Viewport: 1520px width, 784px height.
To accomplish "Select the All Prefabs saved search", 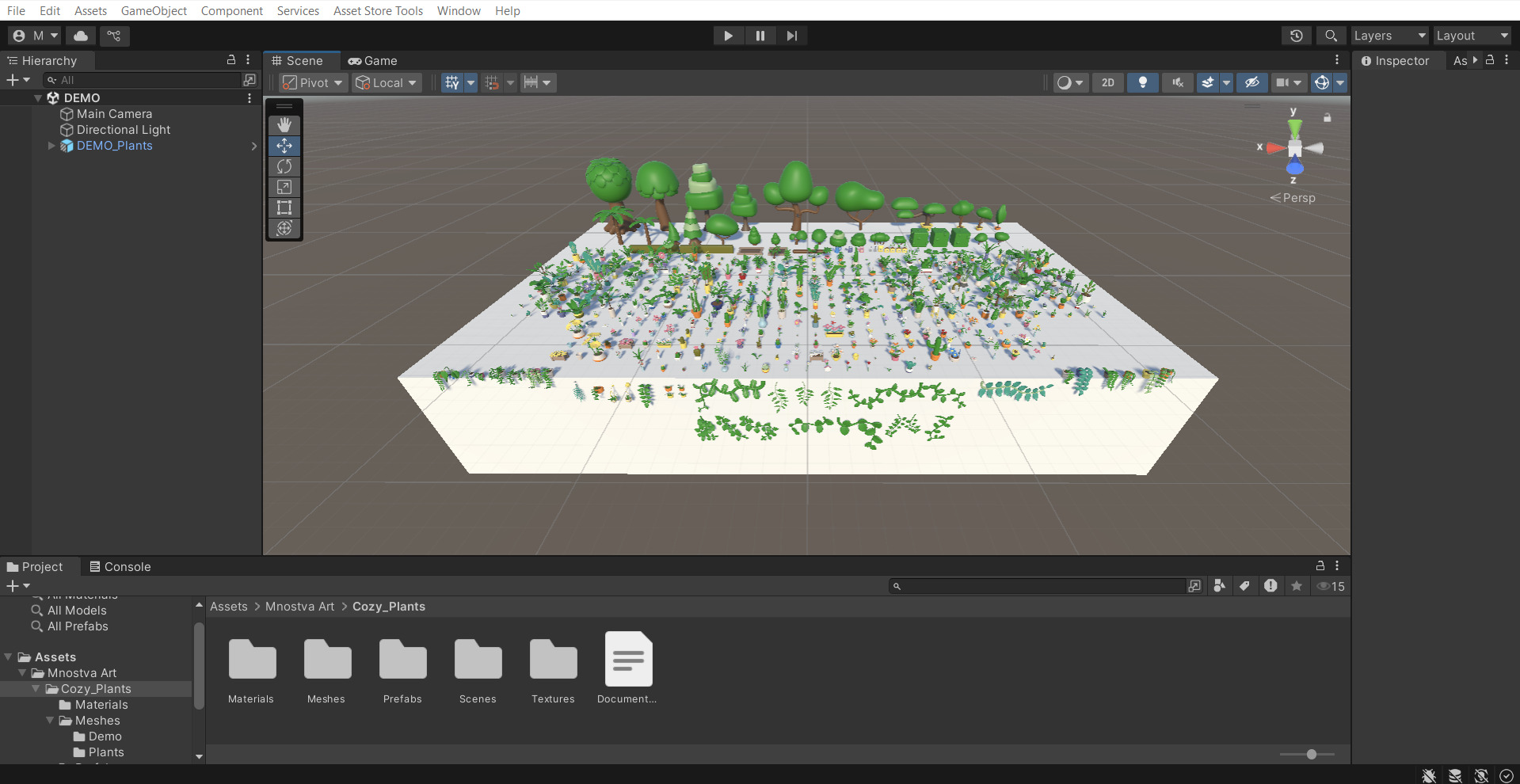I will [x=78, y=626].
